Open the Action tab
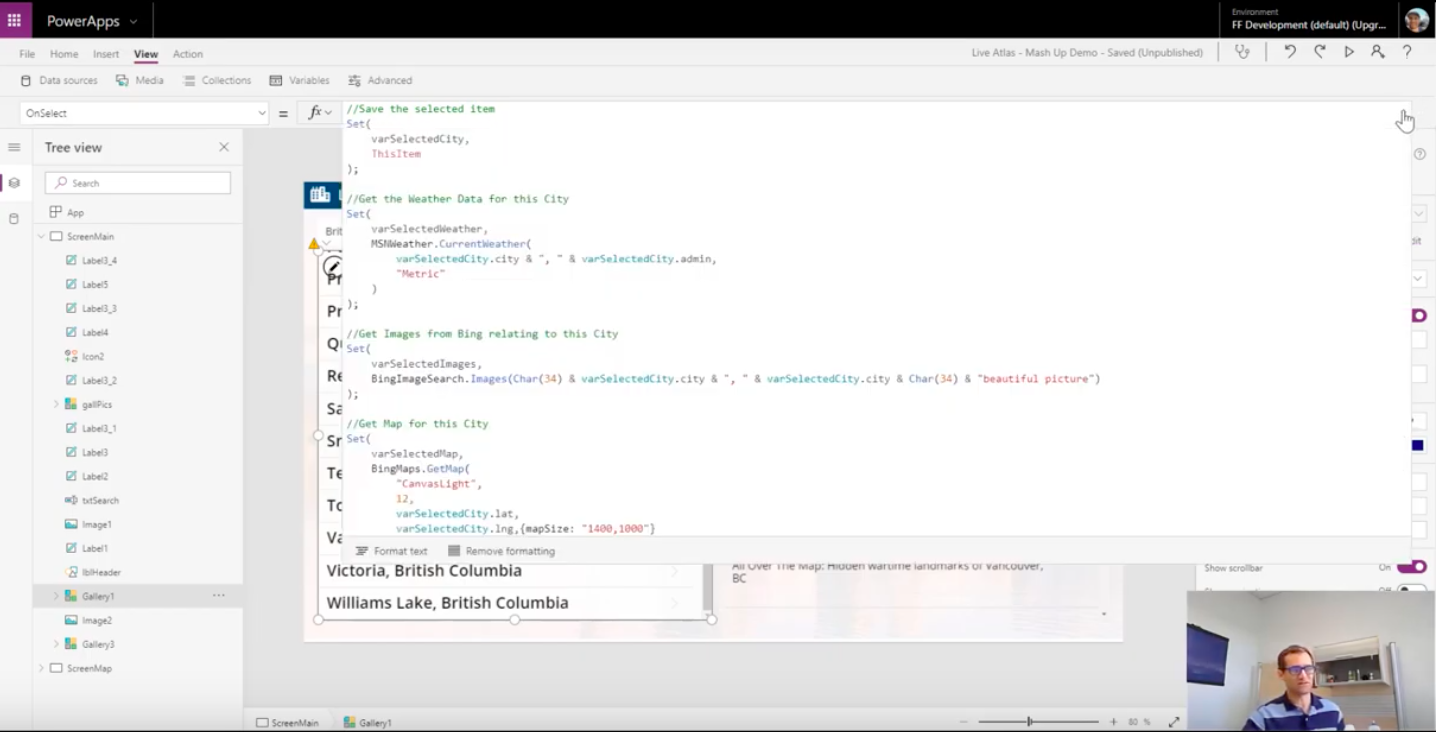The height and width of the screenshot is (732, 1436). (x=188, y=54)
